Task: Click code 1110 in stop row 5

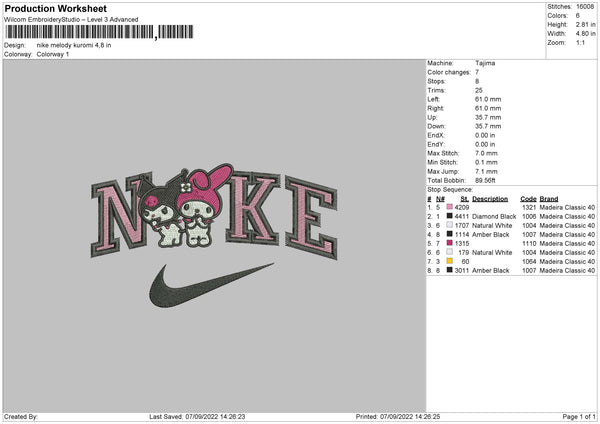Action: point(529,243)
